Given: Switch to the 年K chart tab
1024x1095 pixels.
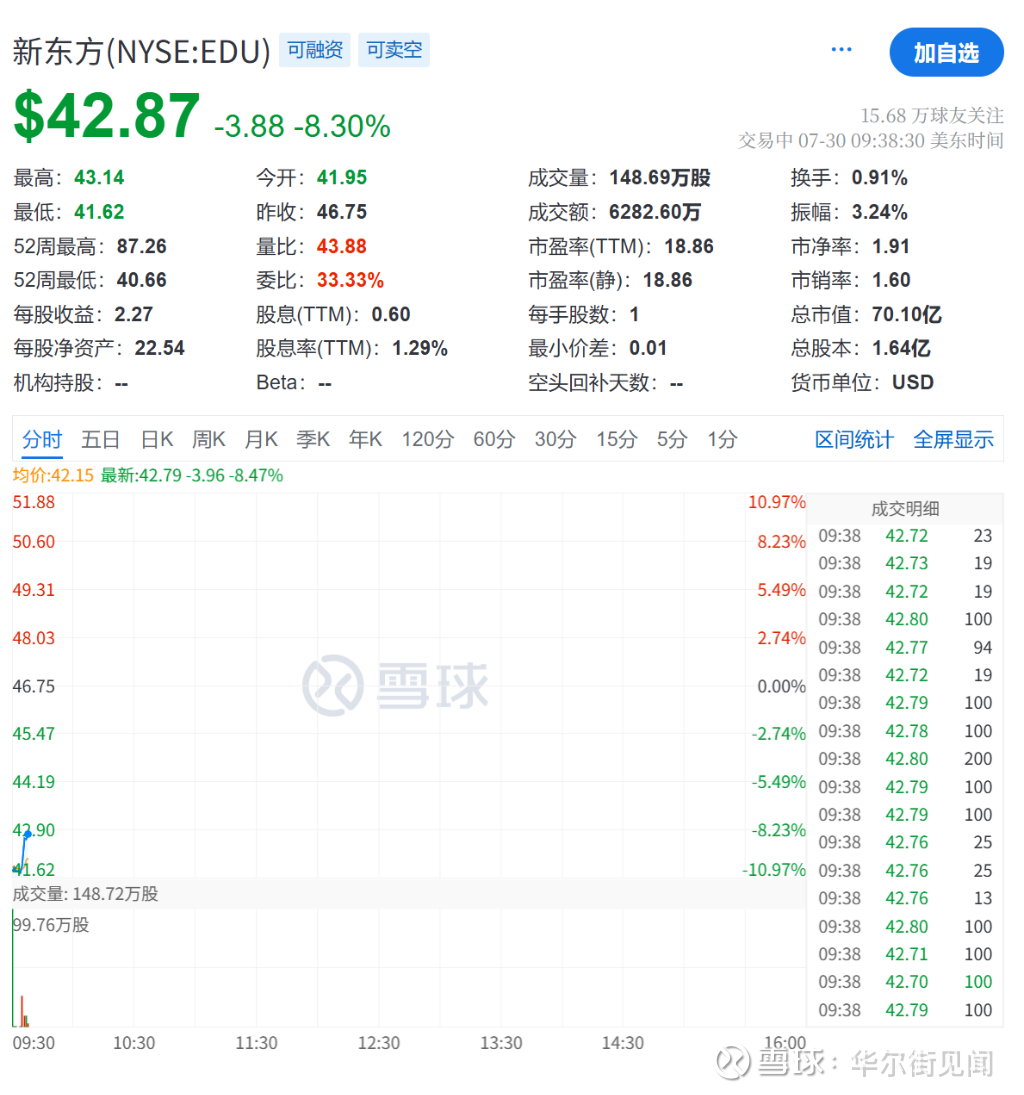Looking at the screenshot, I should (x=365, y=439).
